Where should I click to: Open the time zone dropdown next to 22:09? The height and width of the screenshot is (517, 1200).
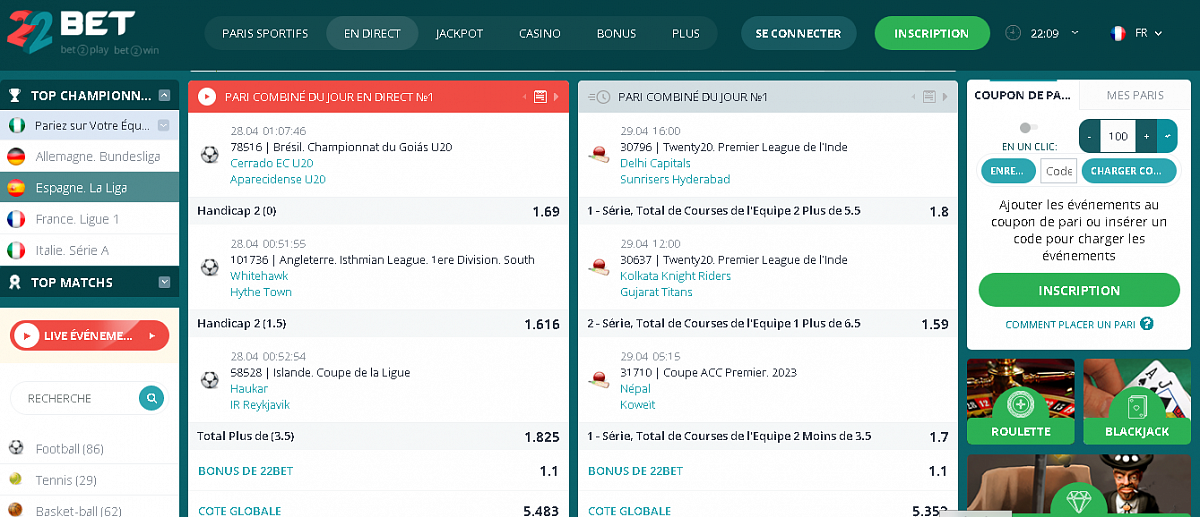click(1075, 32)
